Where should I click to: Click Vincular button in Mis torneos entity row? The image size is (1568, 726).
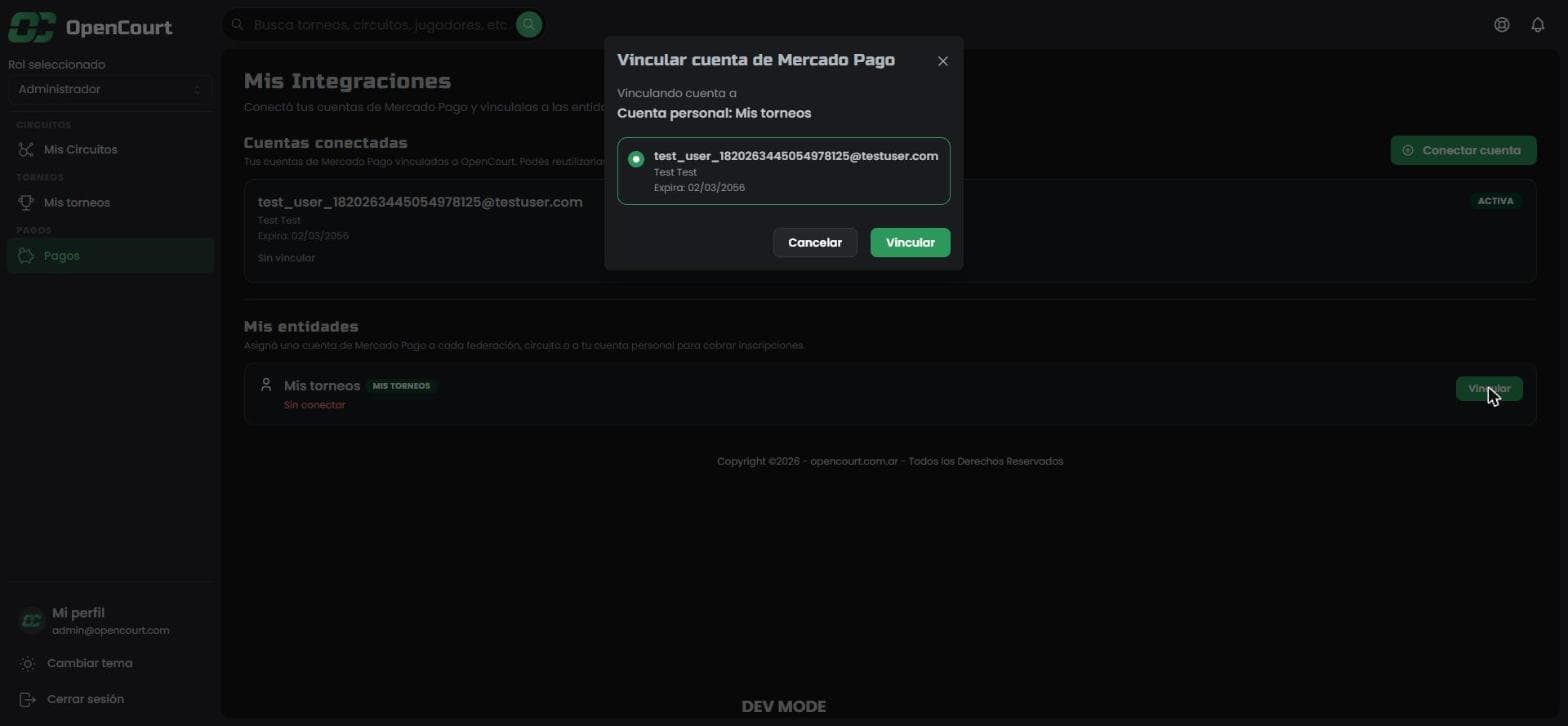(x=1489, y=389)
